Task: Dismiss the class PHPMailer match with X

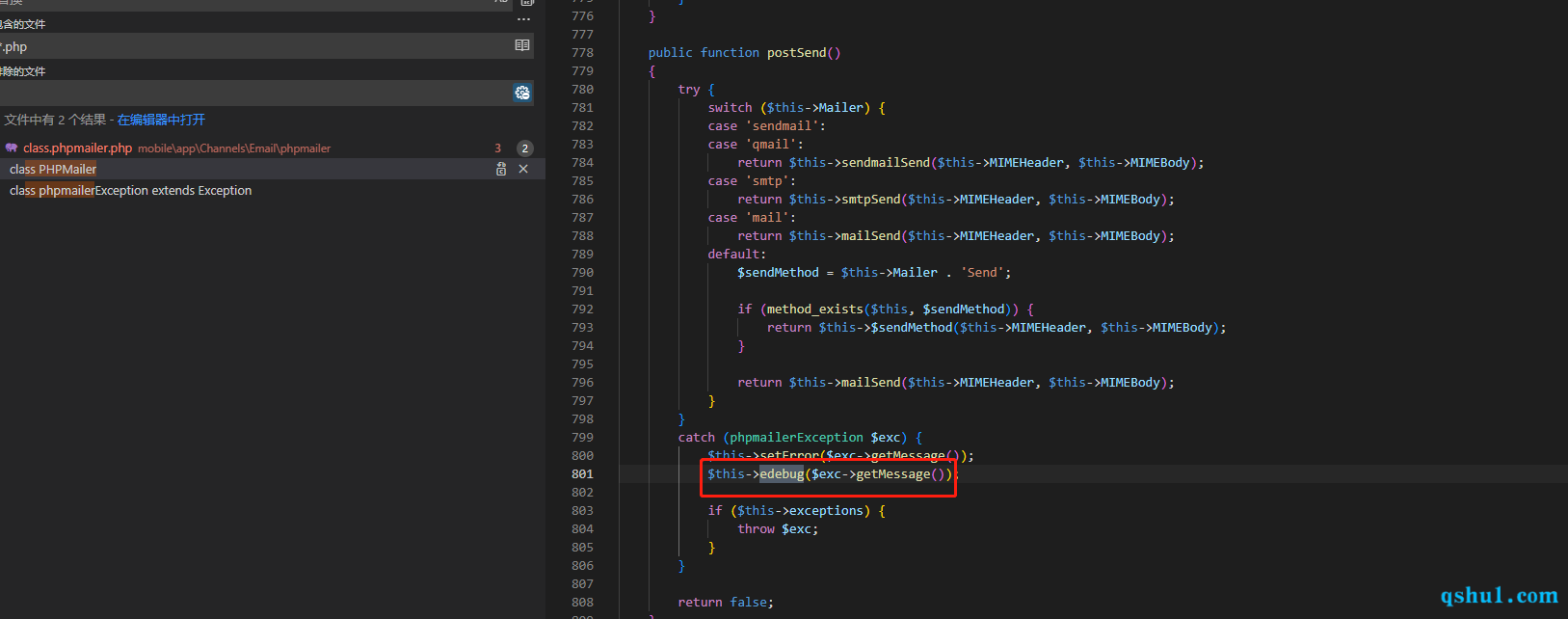Action: point(523,169)
